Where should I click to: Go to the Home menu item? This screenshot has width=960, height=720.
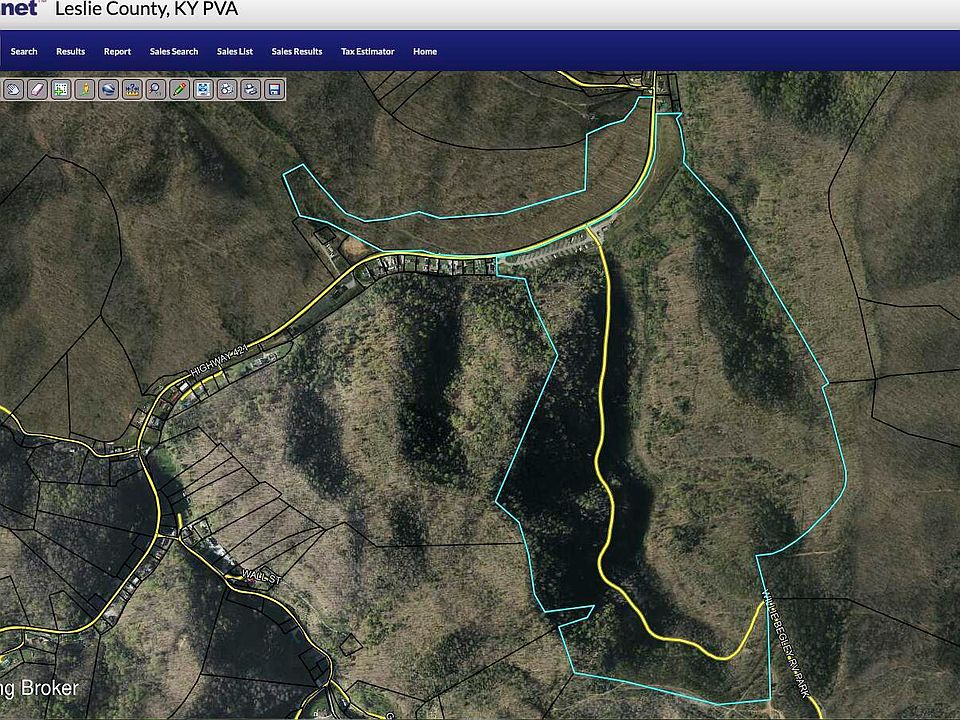pyautogui.click(x=424, y=51)
